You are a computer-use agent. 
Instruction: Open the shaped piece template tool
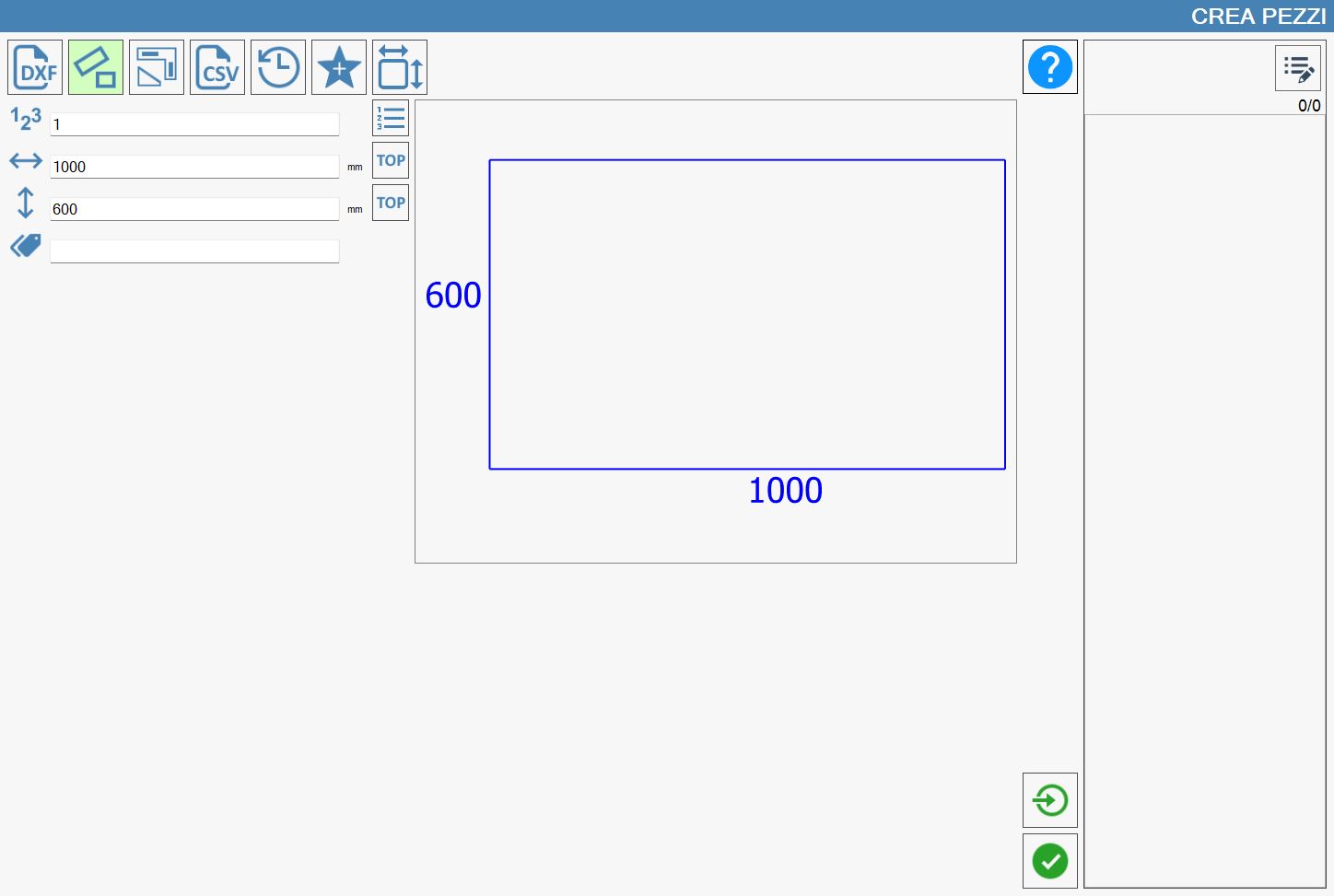[157, 67]
